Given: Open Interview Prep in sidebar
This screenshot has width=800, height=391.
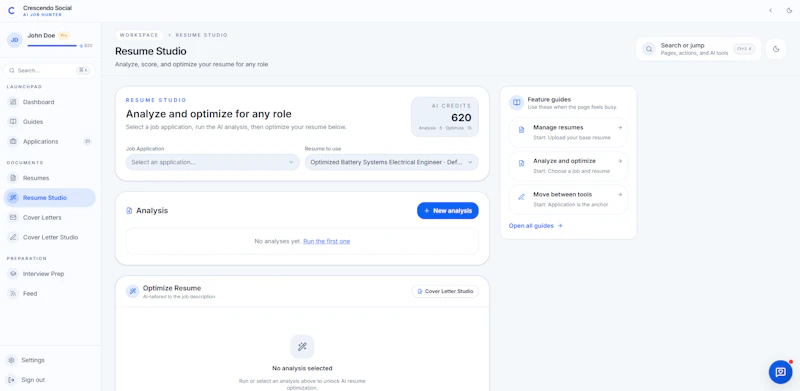Looking at the screenshot, I should click(x=49, y=274).
